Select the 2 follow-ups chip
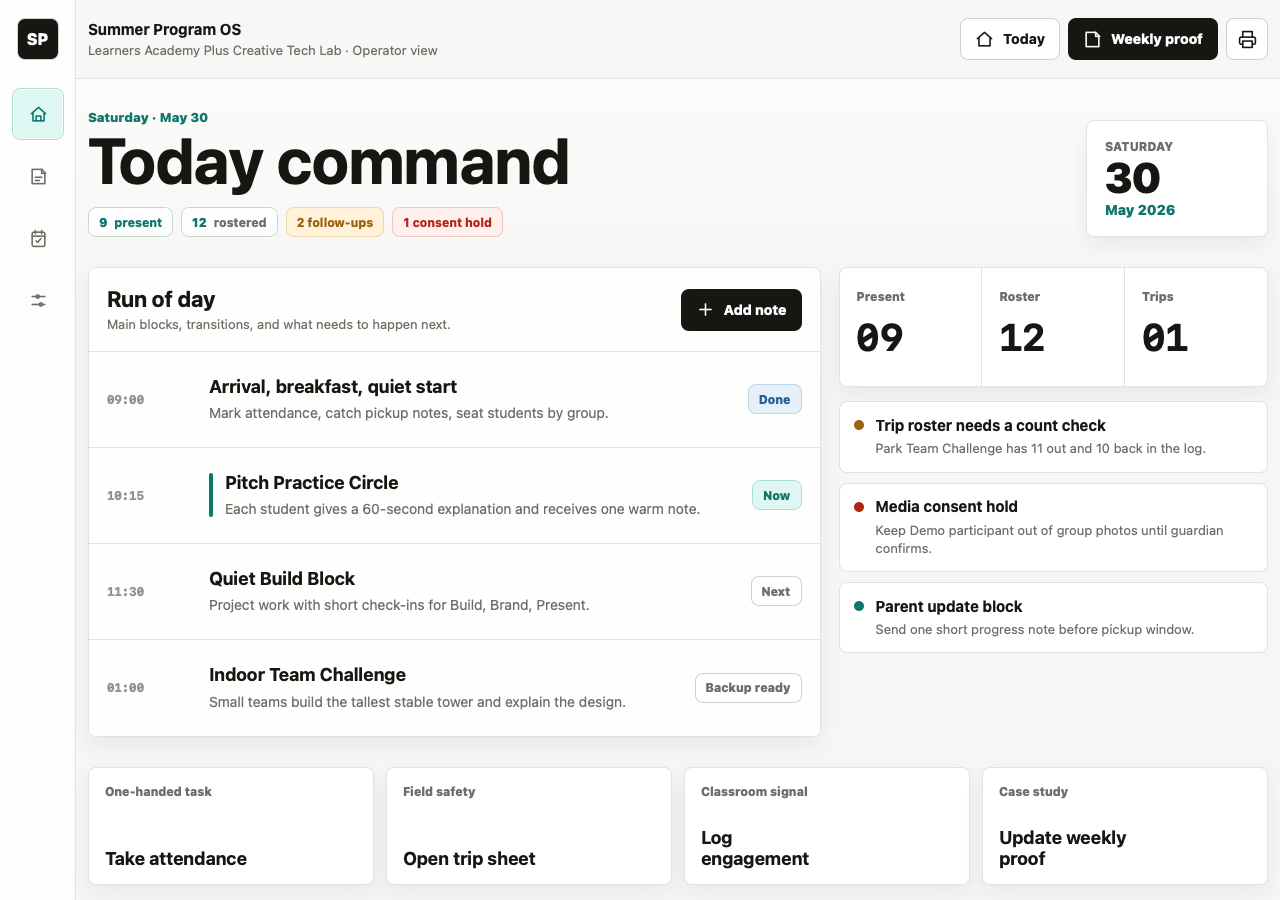Screen dimensions: 1280x900 [335, 222]
